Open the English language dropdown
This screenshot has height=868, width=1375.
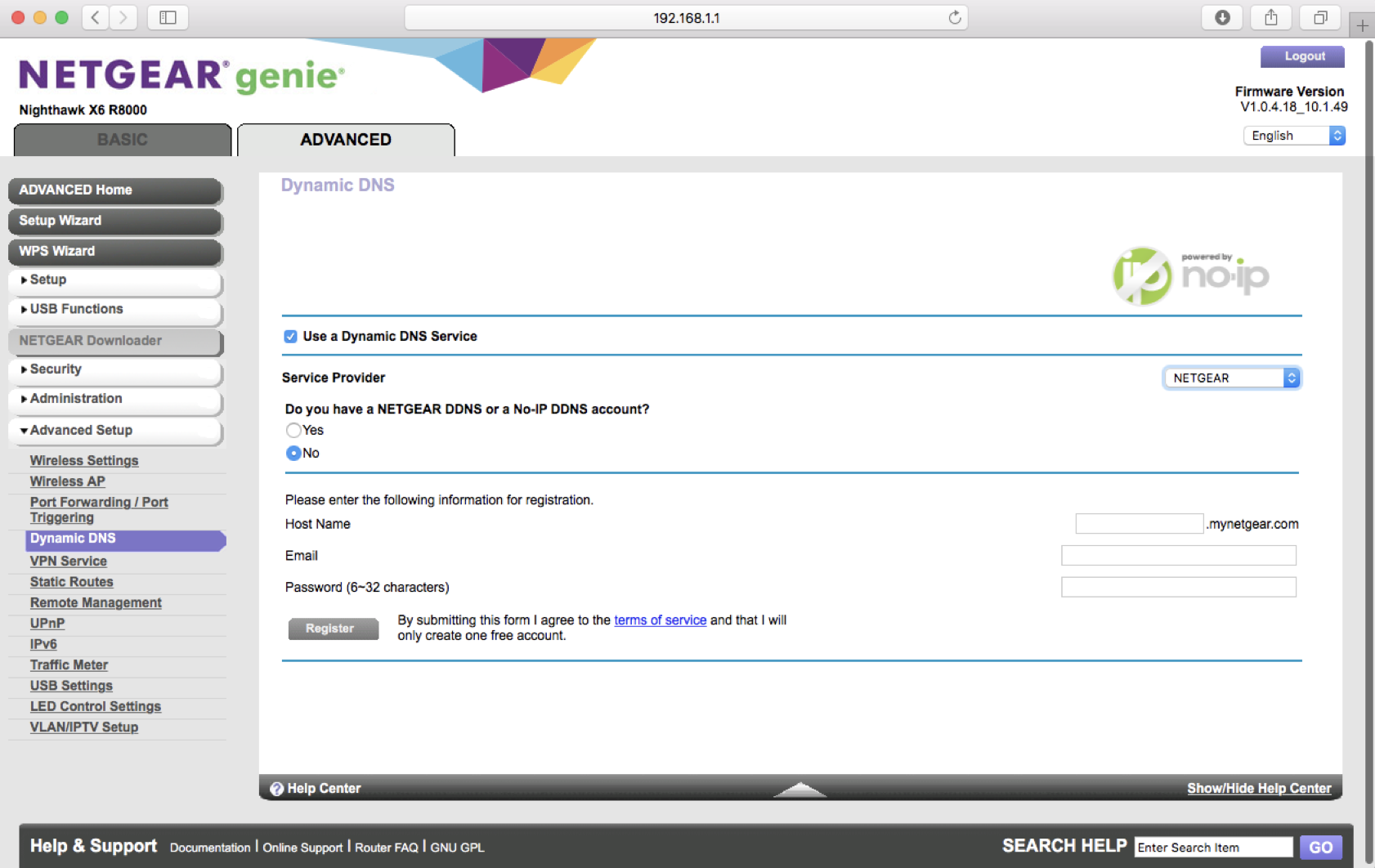(x=1294, y=136)
